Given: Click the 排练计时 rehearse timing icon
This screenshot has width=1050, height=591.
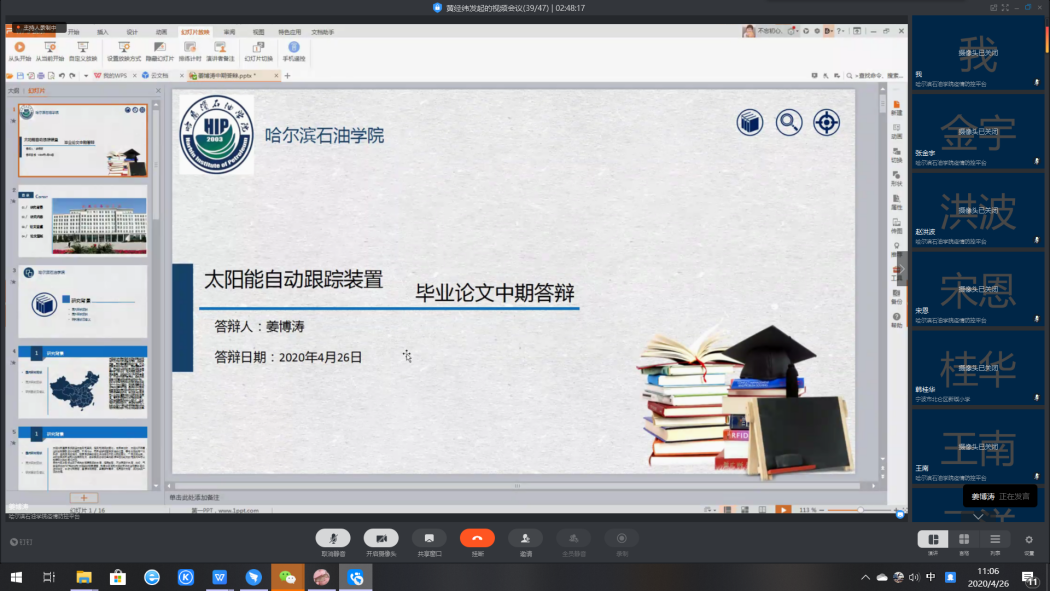Looking at the screenshot, I should tap(190, 47).
